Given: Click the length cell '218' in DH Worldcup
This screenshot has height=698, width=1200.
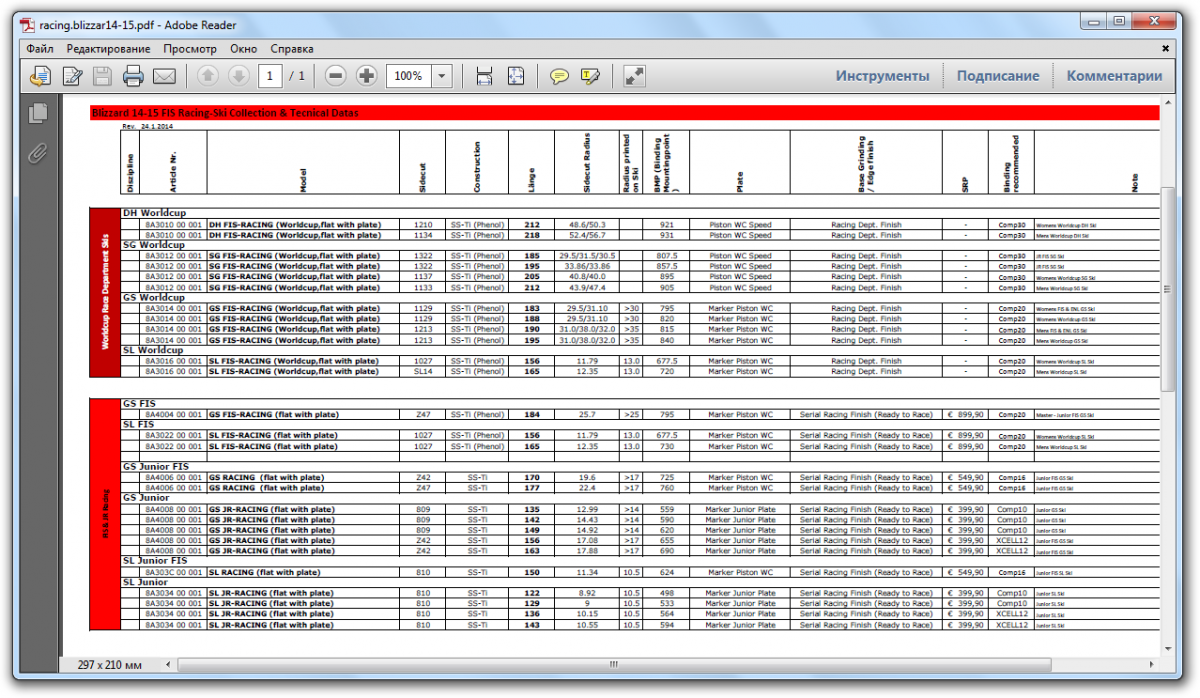Looking at the screenshot, I should (532, 235).
